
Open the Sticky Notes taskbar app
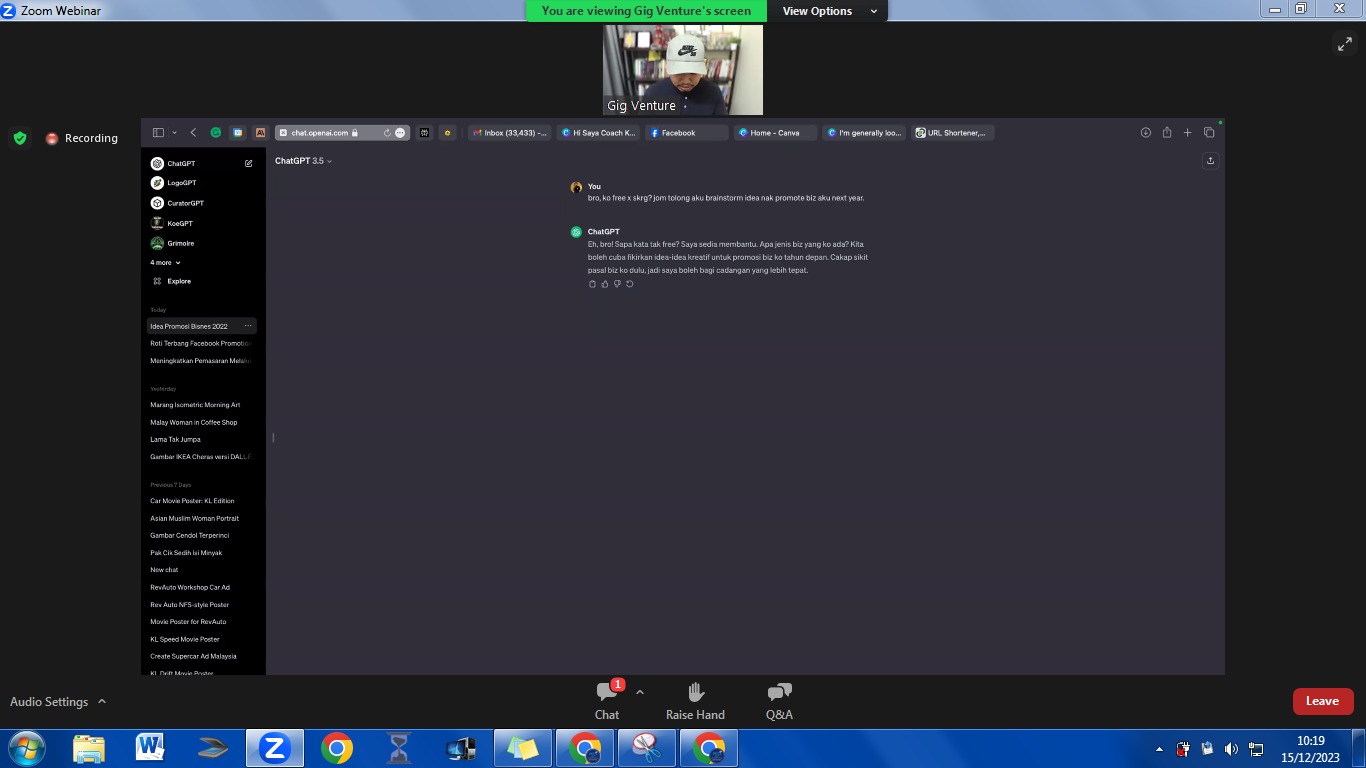tap(523, 748)
